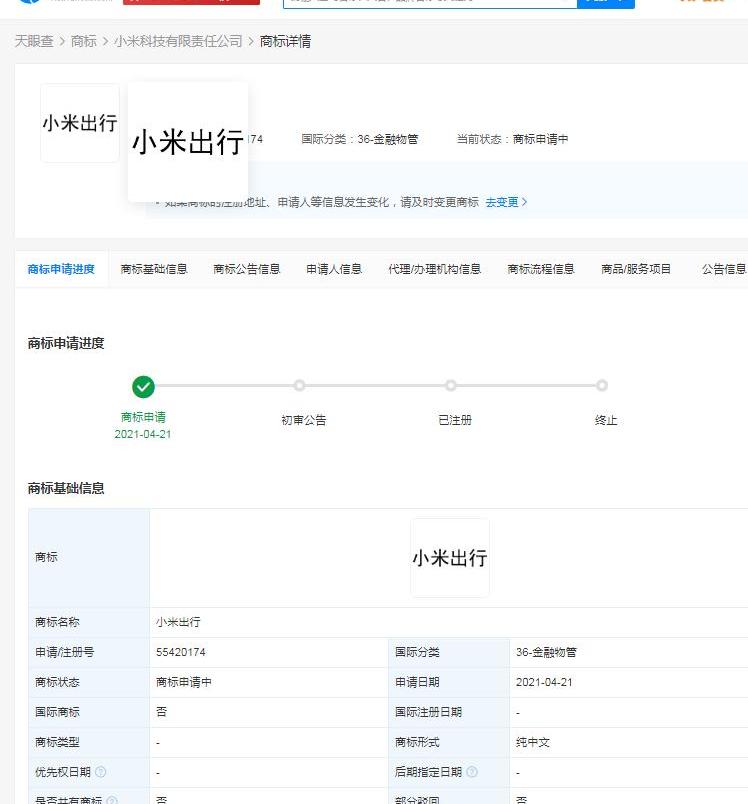Image resolution: width=748 pixels, height=804 pixels.
Task: Click the 商标类型 label cell
Action: click(x=89, y=742)
